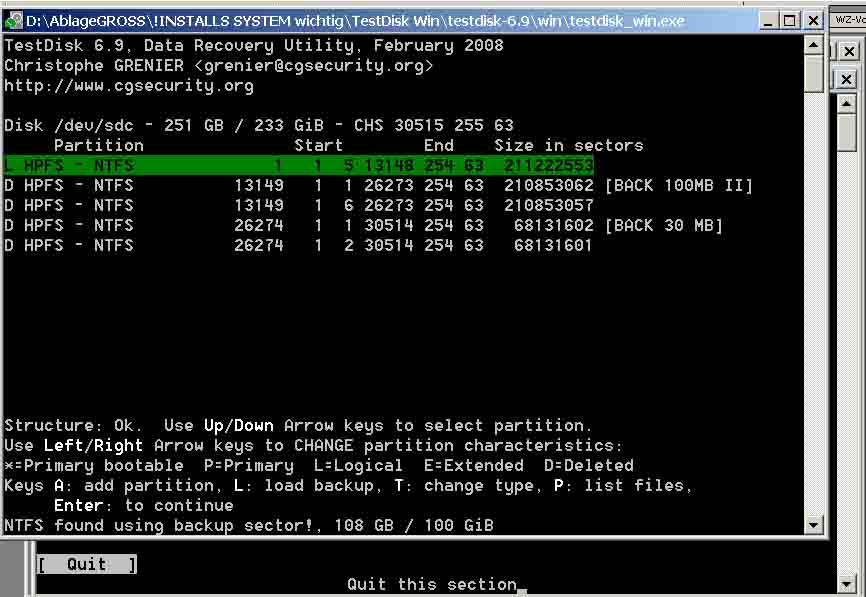This screenshot has width=866, height=597.
Task: Click the 'L: load backup' key hint
Action: (x=304, y=486)
